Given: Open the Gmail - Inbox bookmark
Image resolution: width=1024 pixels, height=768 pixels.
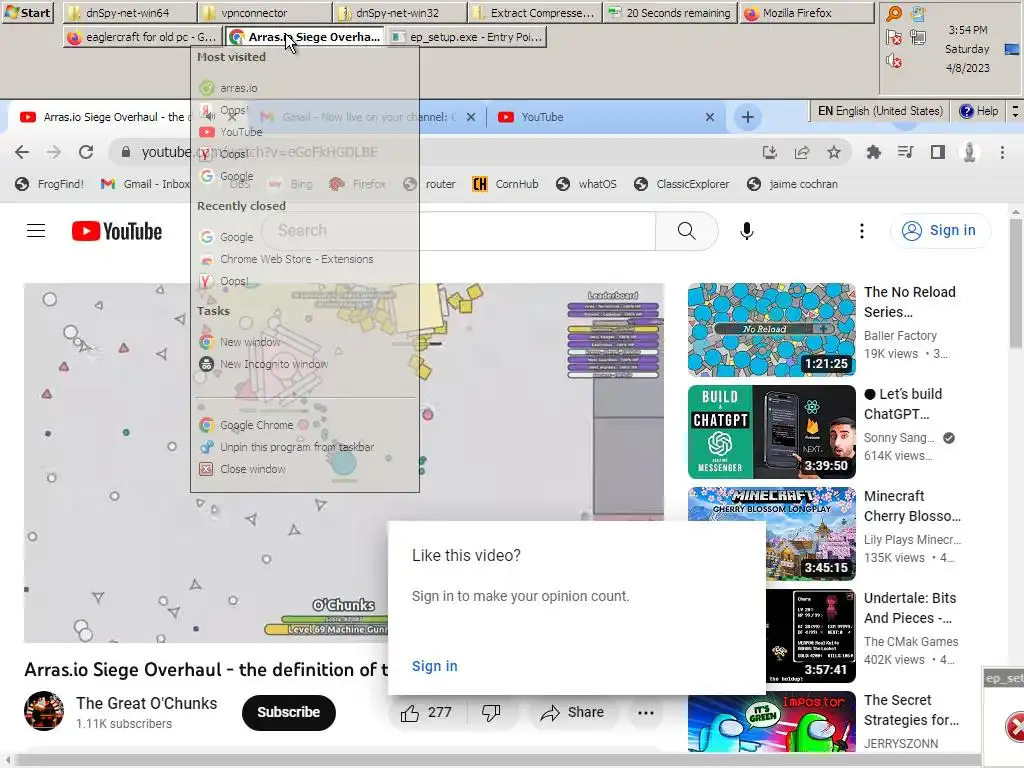Looking at the screenshot, I should coord(144,184).
